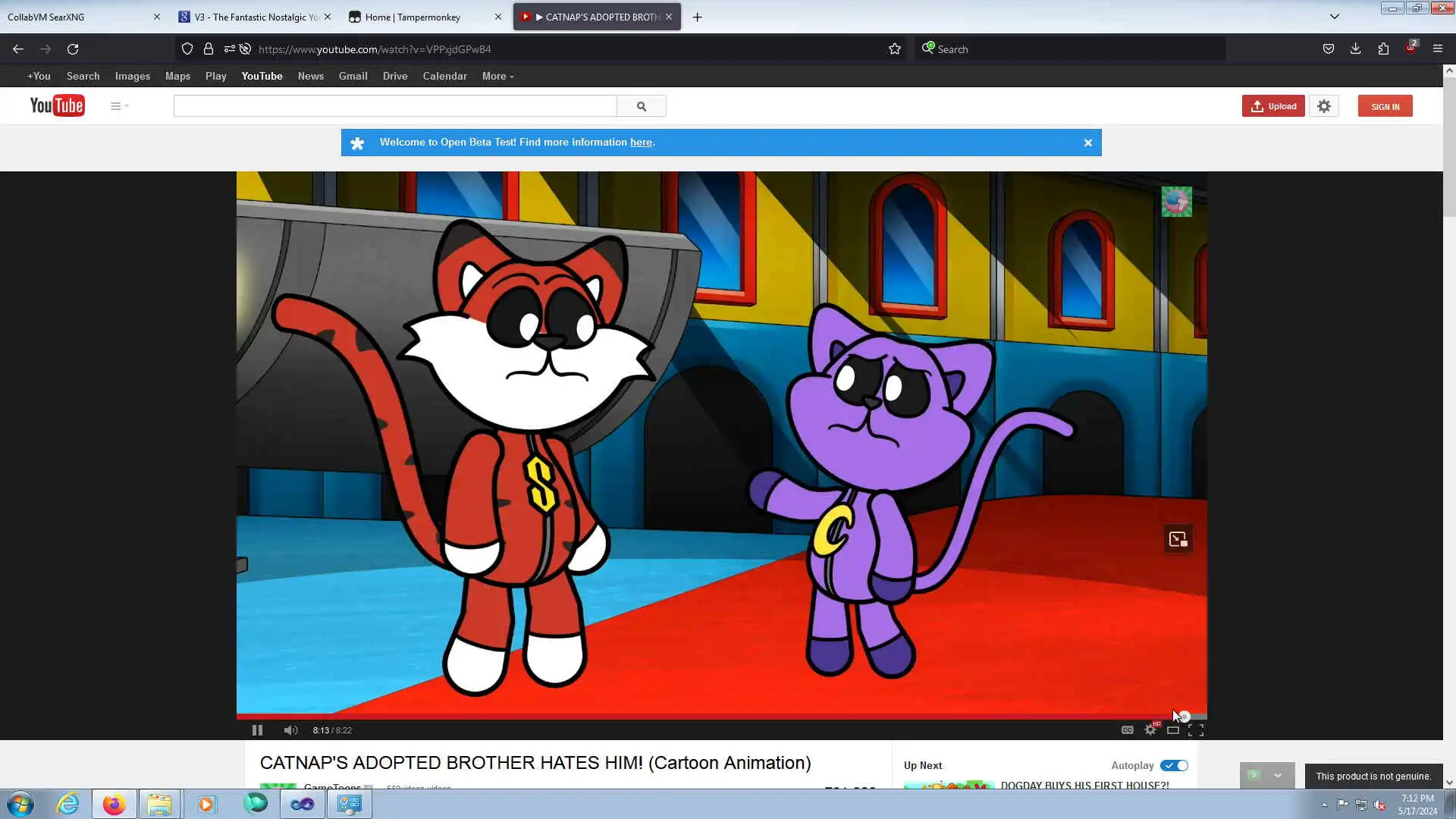Click the Upload button
Viewport: 1456px width, 819px height.
click(1273, 106)
